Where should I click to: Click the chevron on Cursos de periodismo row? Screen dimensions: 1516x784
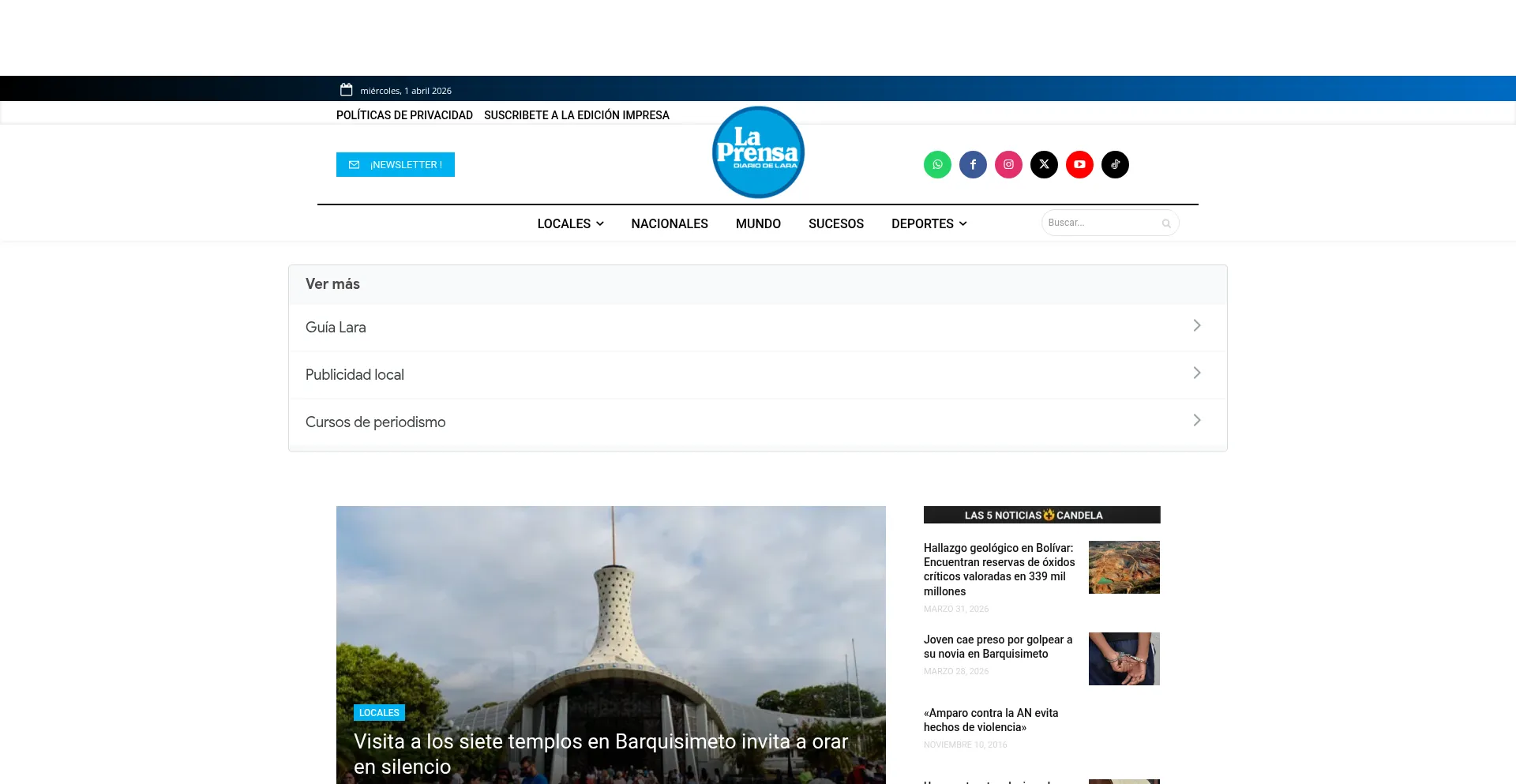coord(1197,420)
